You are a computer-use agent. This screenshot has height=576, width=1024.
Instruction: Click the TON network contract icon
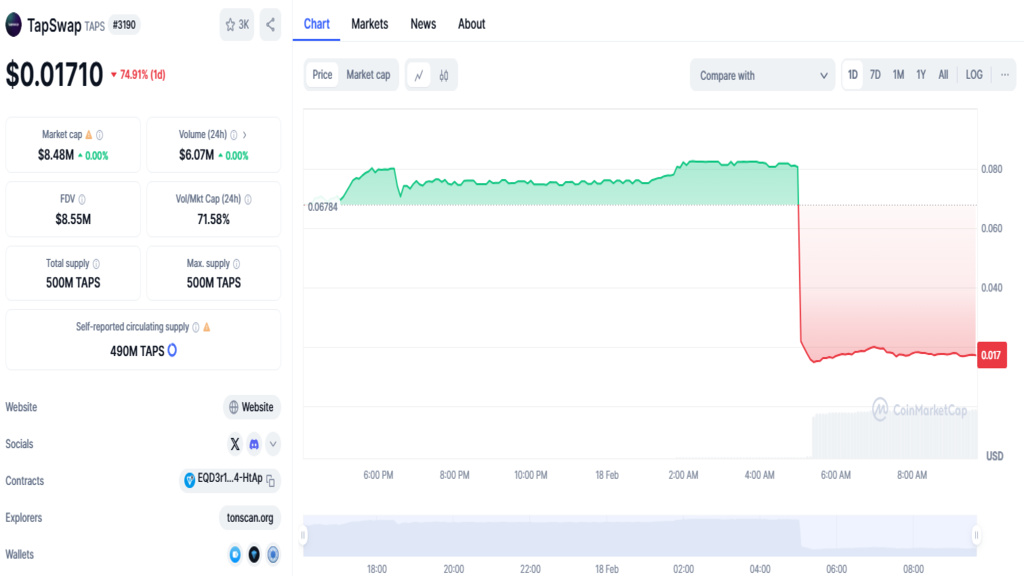coord(189,481)
